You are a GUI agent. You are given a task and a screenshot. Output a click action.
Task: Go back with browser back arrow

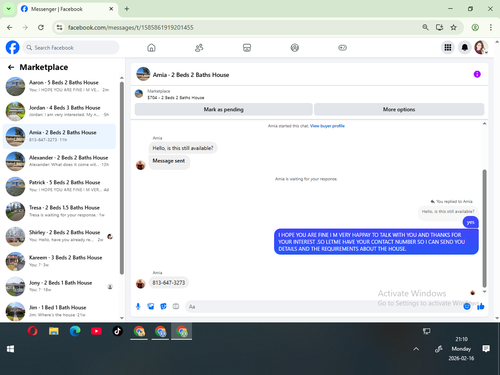click(10, 27)
